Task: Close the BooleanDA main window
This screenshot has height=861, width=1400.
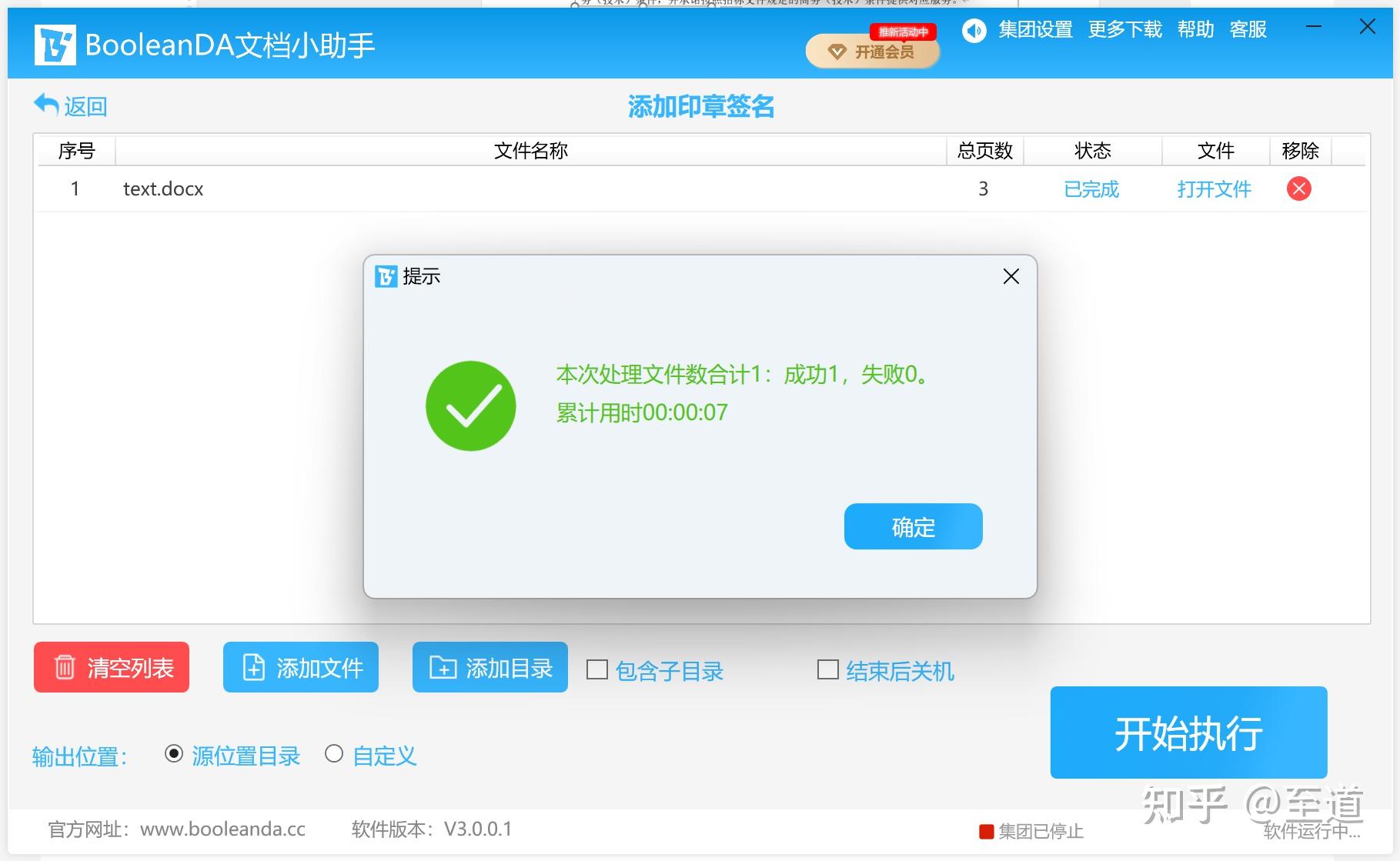Action: [1368, 27]
